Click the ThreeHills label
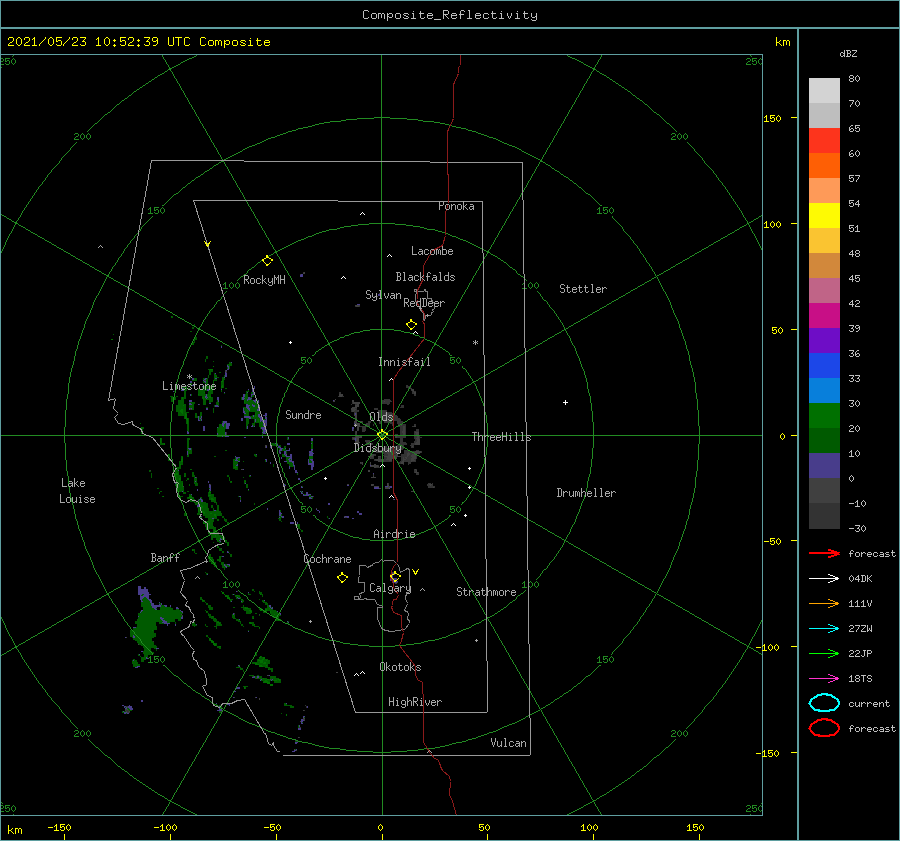The height and width of the screenshot is (841, 900). [x=501, y=437]
